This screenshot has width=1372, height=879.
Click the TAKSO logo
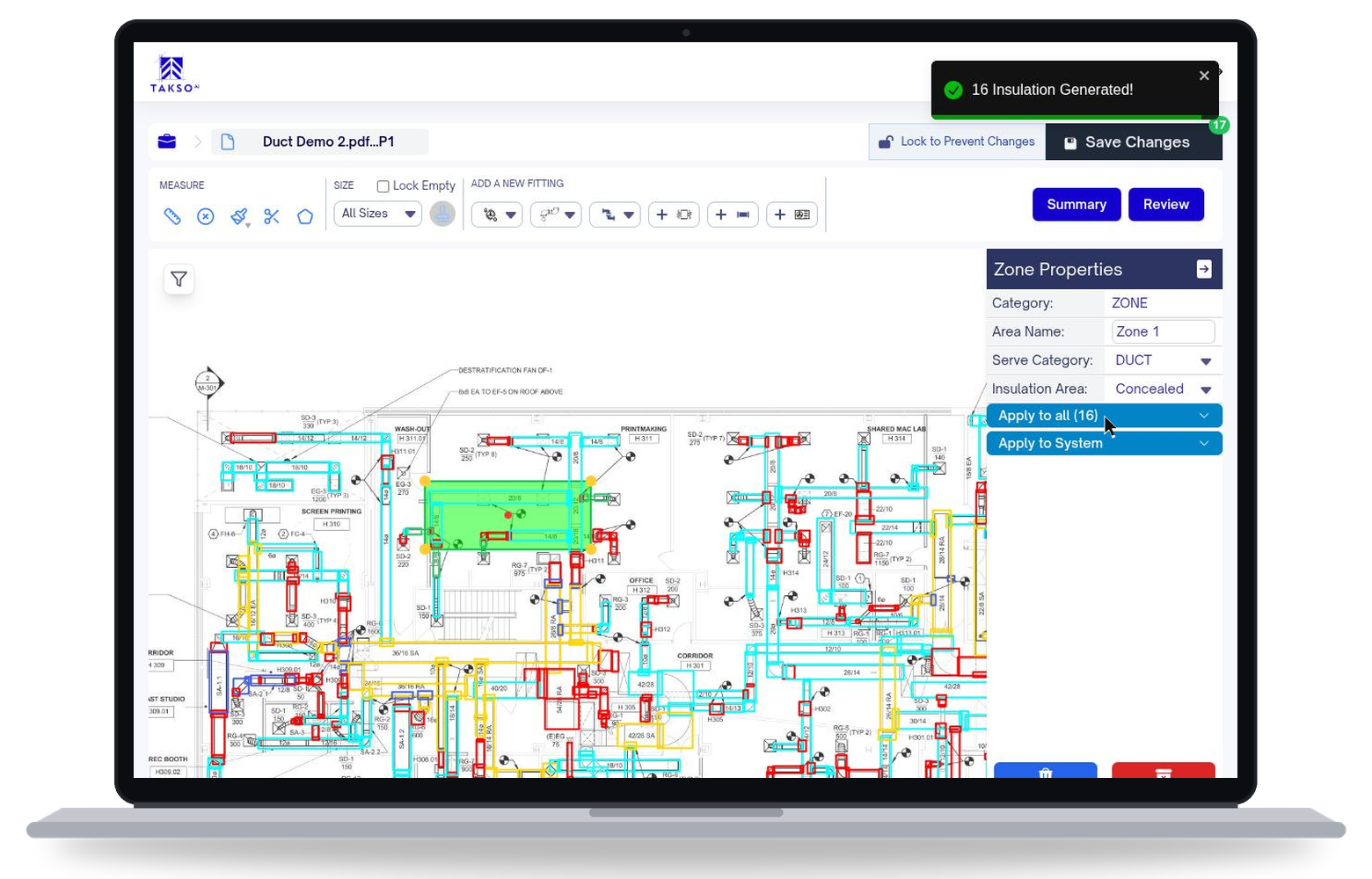coord(174,74)
